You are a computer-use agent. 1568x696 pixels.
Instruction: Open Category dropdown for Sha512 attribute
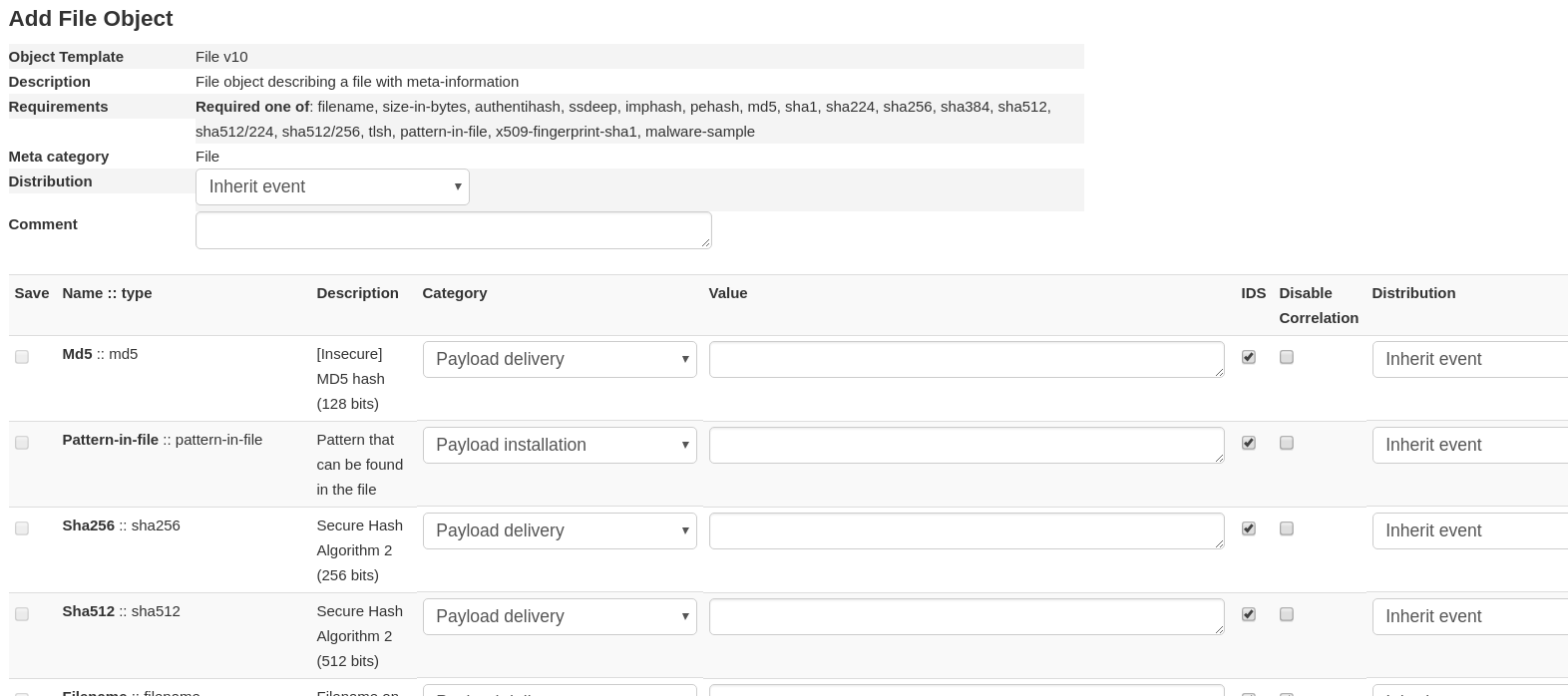click(560, 616)
